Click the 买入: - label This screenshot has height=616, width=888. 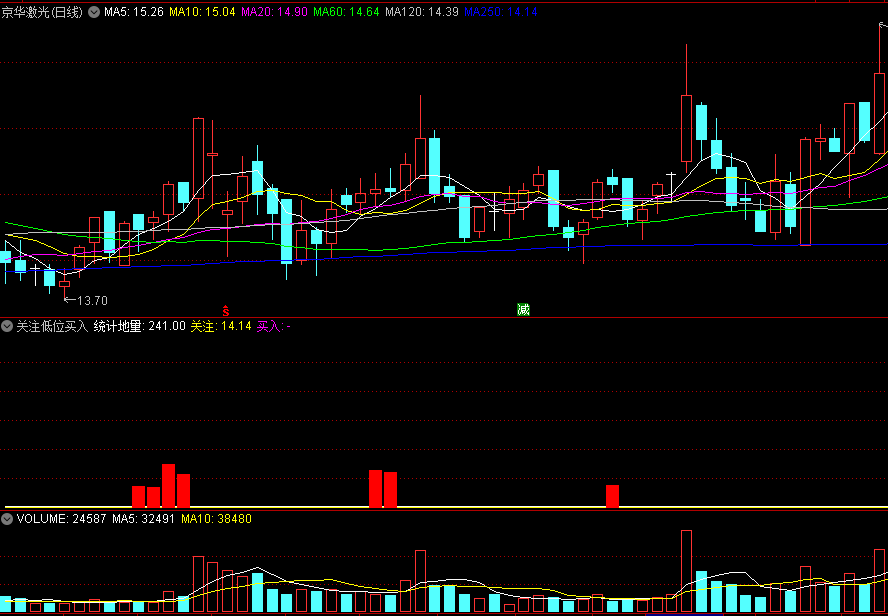[274, 326]
